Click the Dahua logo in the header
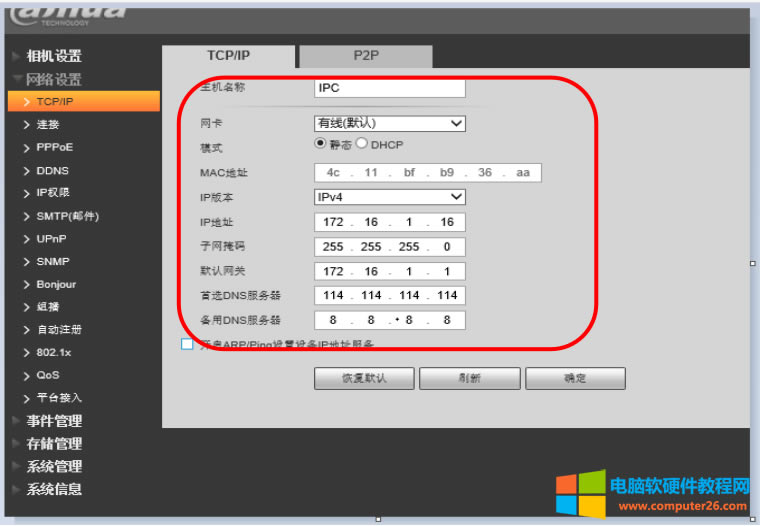 pyautogui.click(x=68, y=14)
